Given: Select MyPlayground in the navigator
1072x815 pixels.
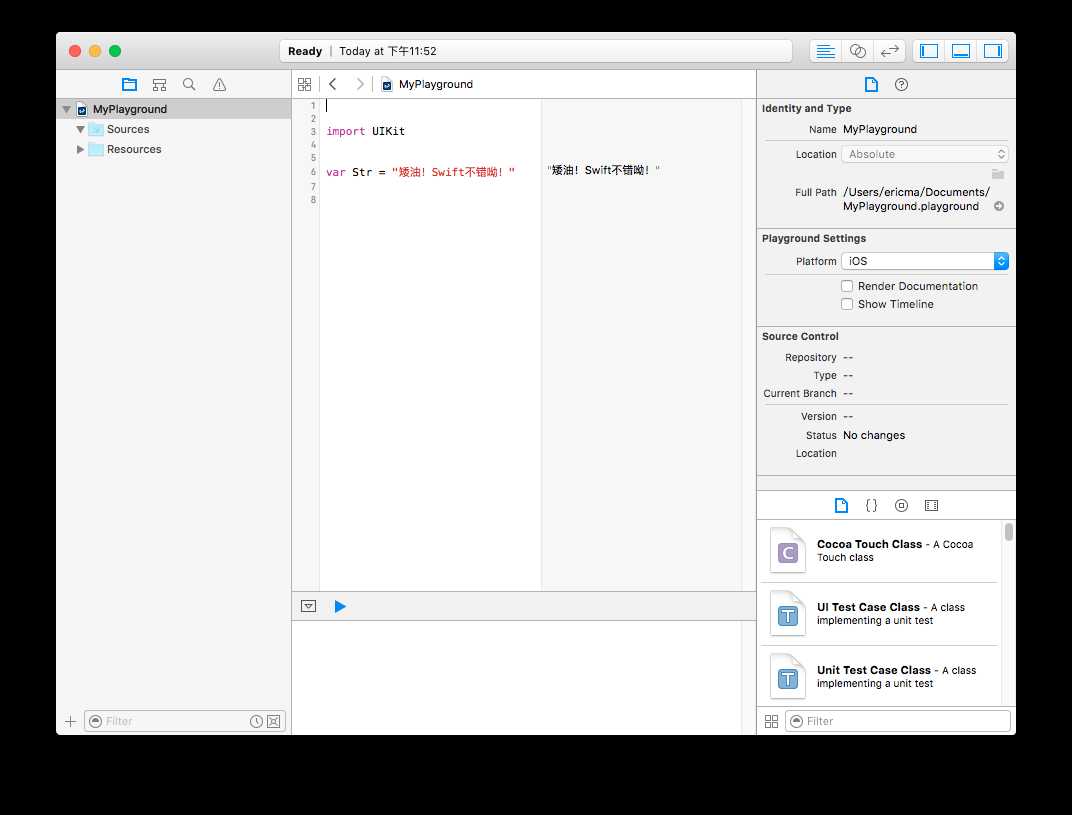Looking at the screenshot, I should tap(174, 109).
